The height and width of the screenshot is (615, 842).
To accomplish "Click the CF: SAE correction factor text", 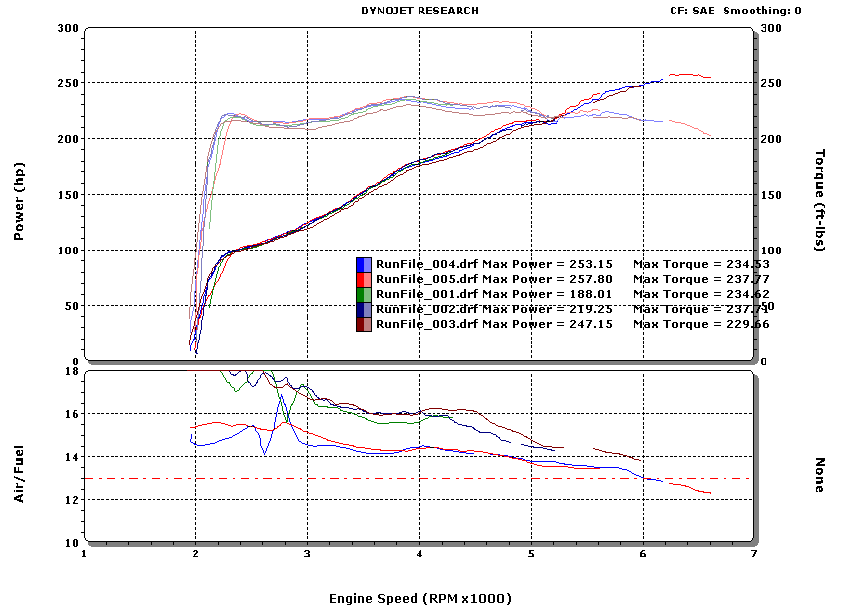I will [x=692, y=11].
